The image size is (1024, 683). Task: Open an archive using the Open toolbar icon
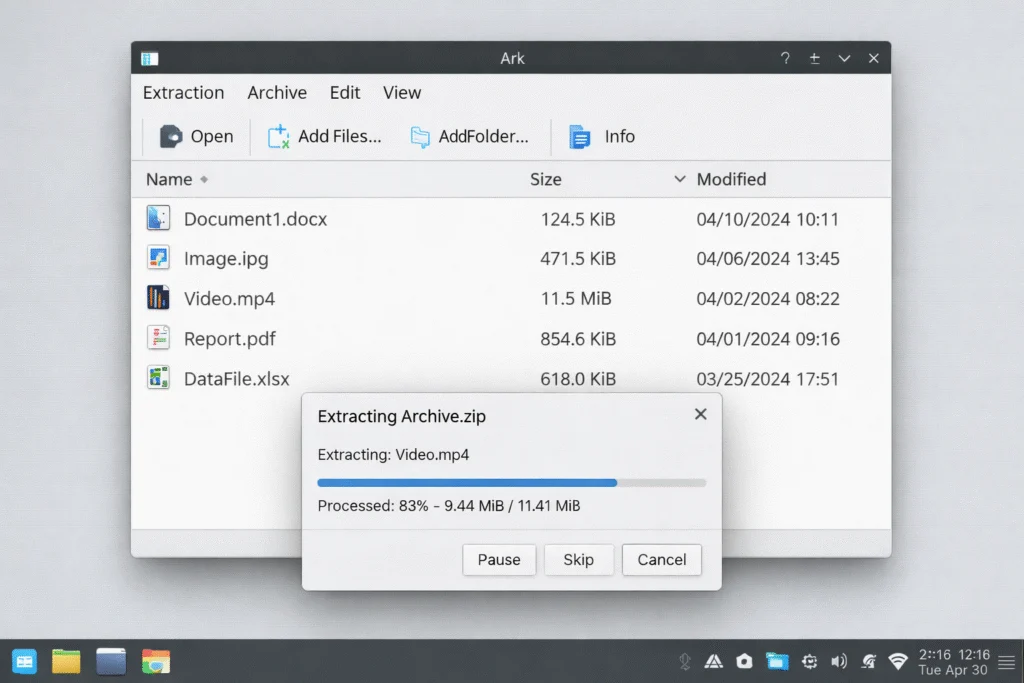[x=170, y=136]
